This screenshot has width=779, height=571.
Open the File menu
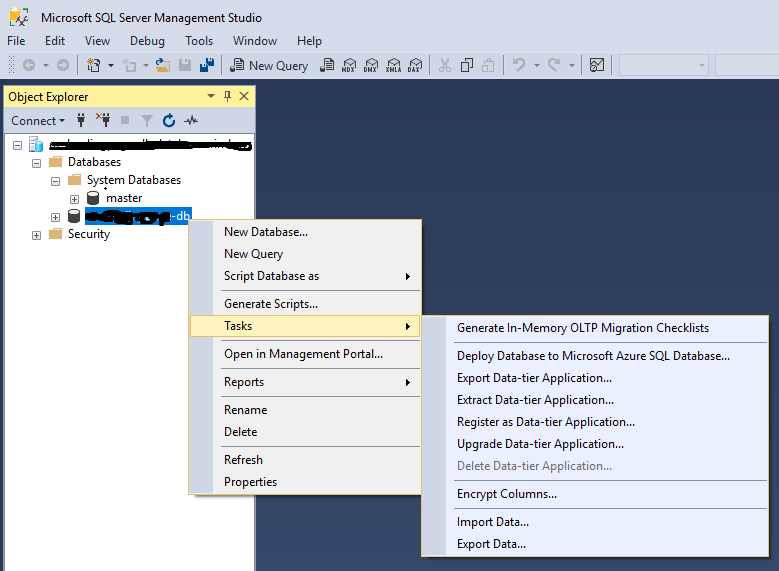click(x=16, y=41)
